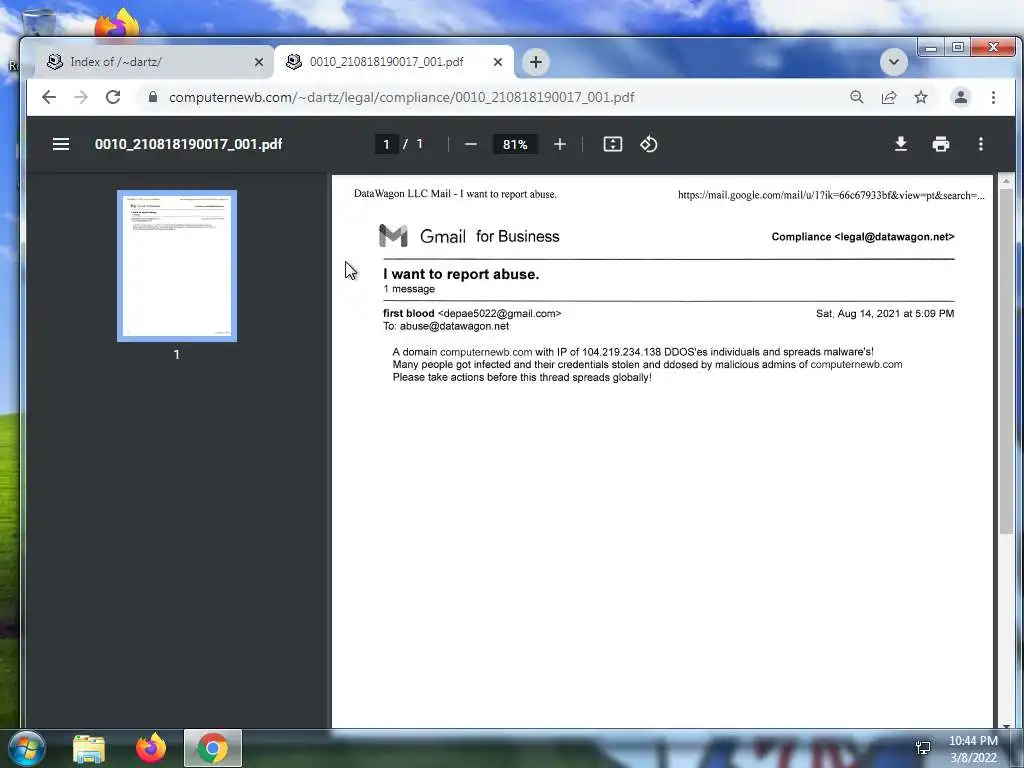Click the fit to page icon
The width and height of the screenshot is (1024, 768).
click(x=613, y=144)
